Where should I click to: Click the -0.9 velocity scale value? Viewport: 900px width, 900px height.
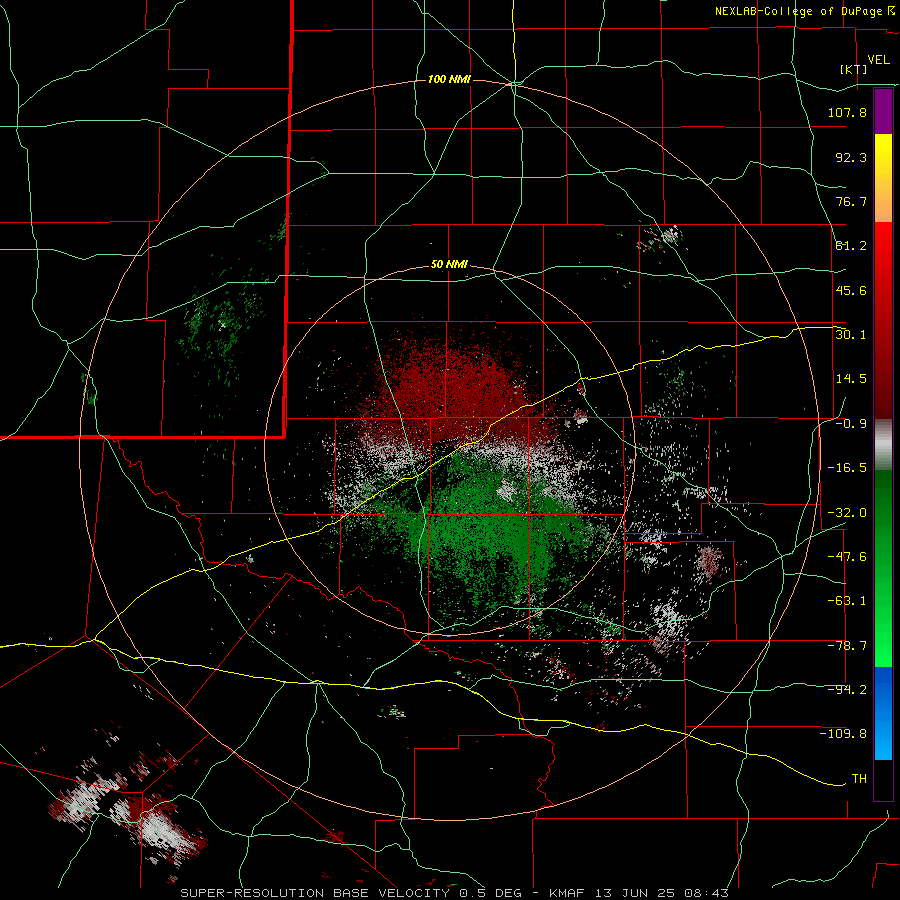tap(851, 424)
